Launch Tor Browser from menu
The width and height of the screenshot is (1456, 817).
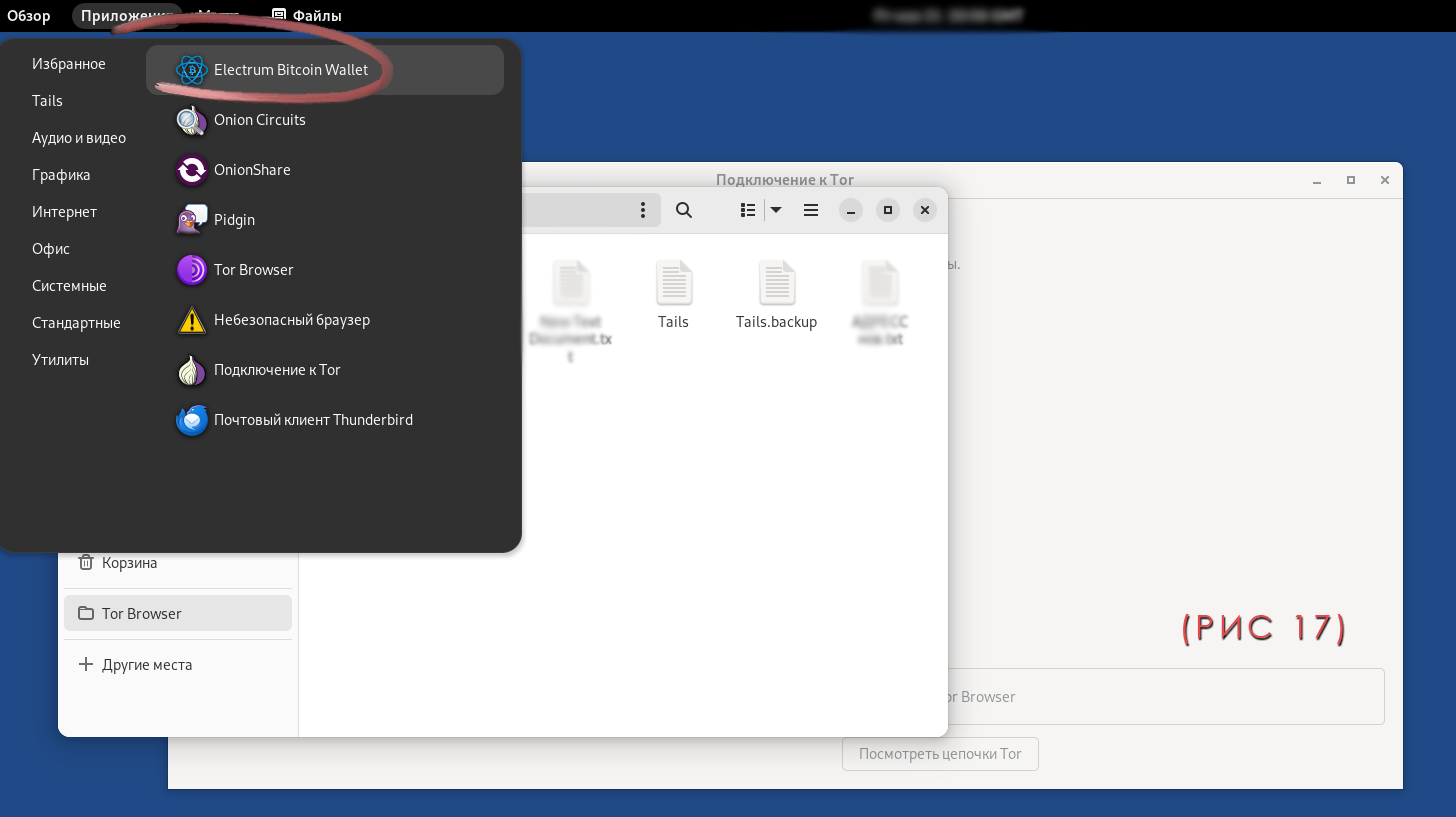191,270
